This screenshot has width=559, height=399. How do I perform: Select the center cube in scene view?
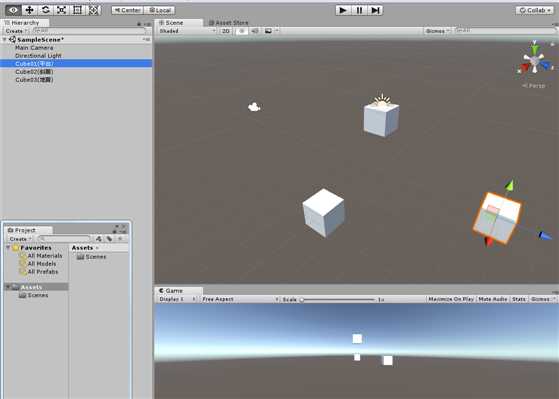click(x=323, y=213)
